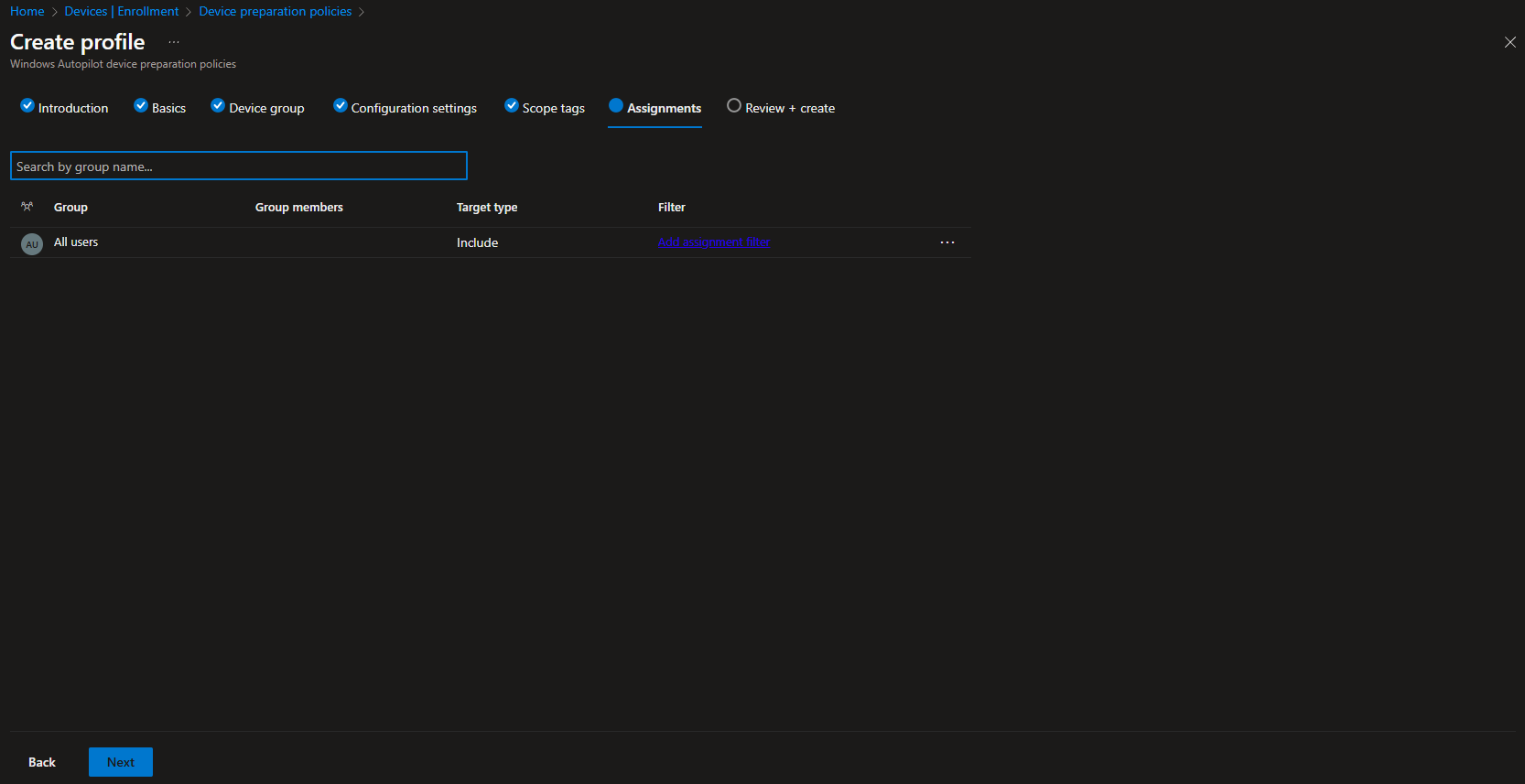
Task: Click the Back button
Action: 42,762
